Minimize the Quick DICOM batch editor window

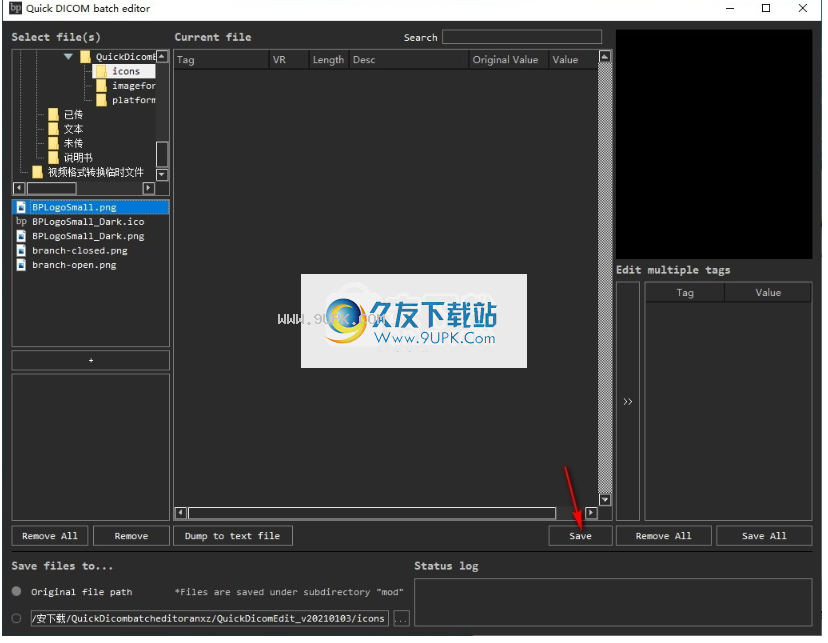[x=730, y=8]
